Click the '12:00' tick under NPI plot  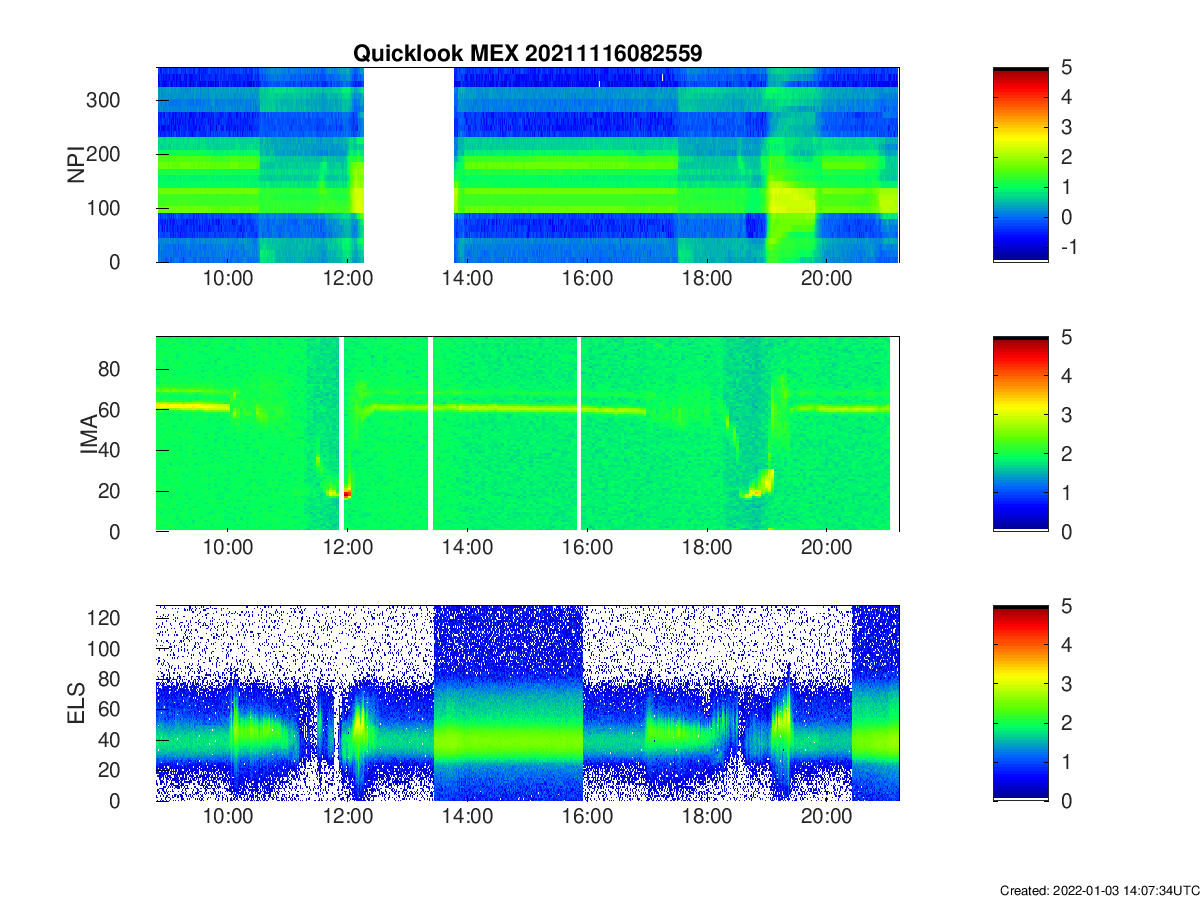click(x=348, y=280)
